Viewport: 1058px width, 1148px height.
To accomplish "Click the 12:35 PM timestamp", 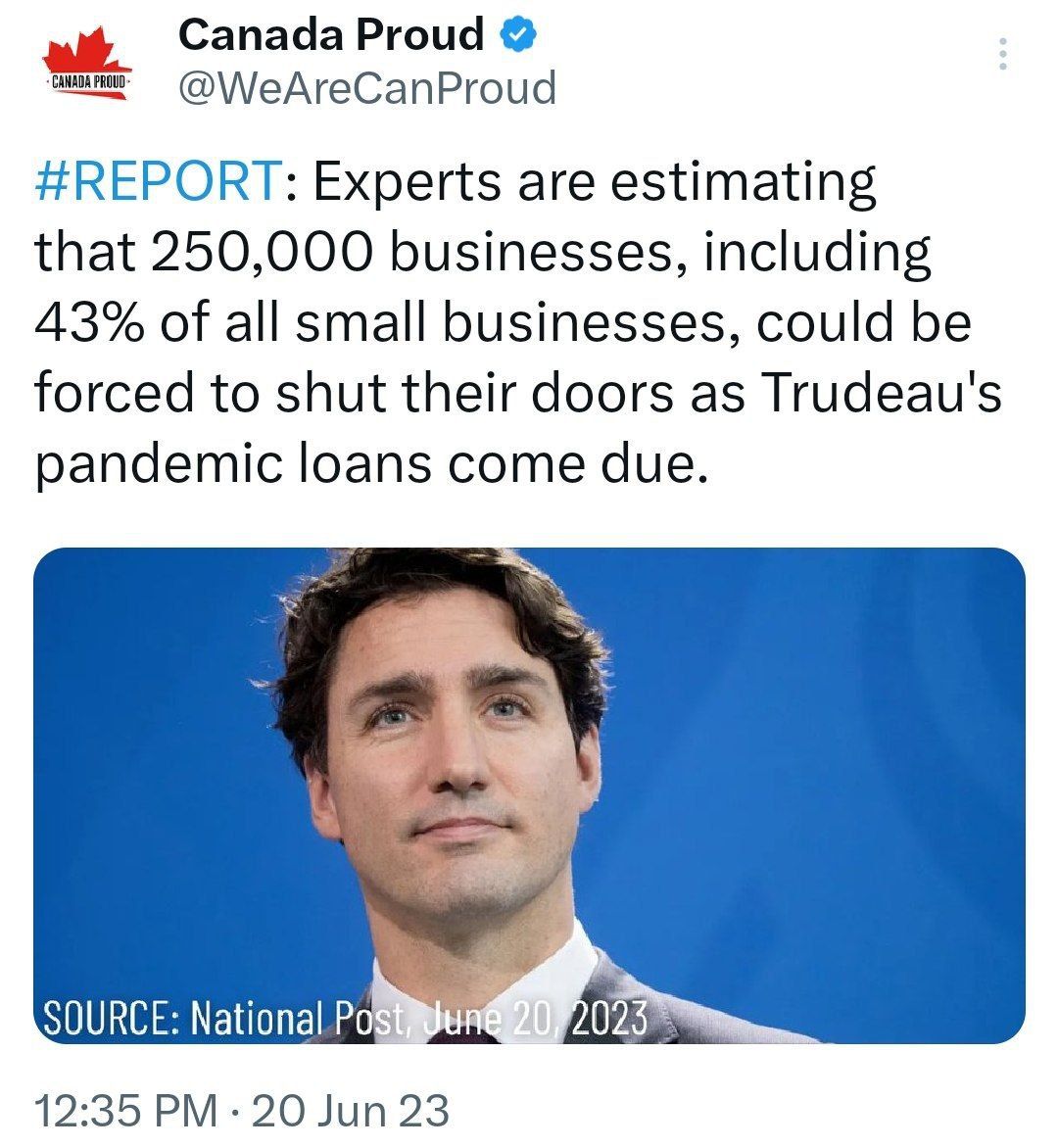I will [125, 1111].
